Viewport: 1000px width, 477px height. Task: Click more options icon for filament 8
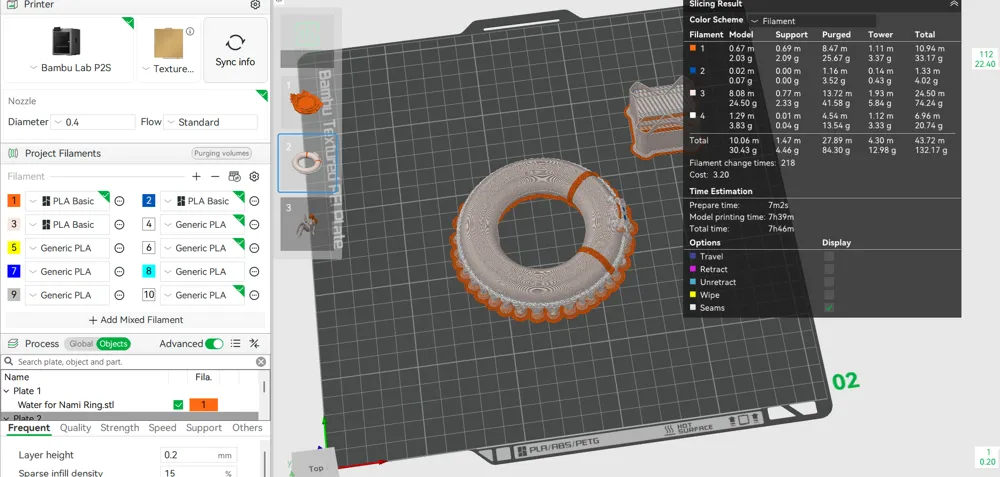(254, 272)
